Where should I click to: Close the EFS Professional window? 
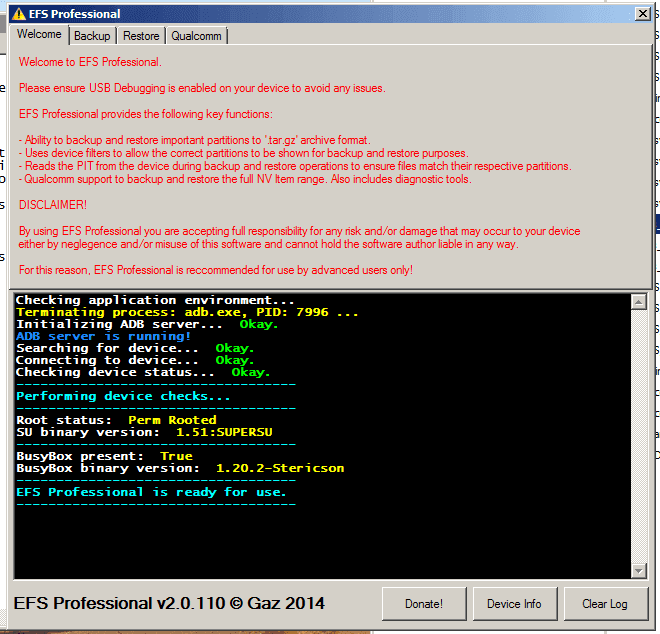pyautogui.click(x=643, y=14)
